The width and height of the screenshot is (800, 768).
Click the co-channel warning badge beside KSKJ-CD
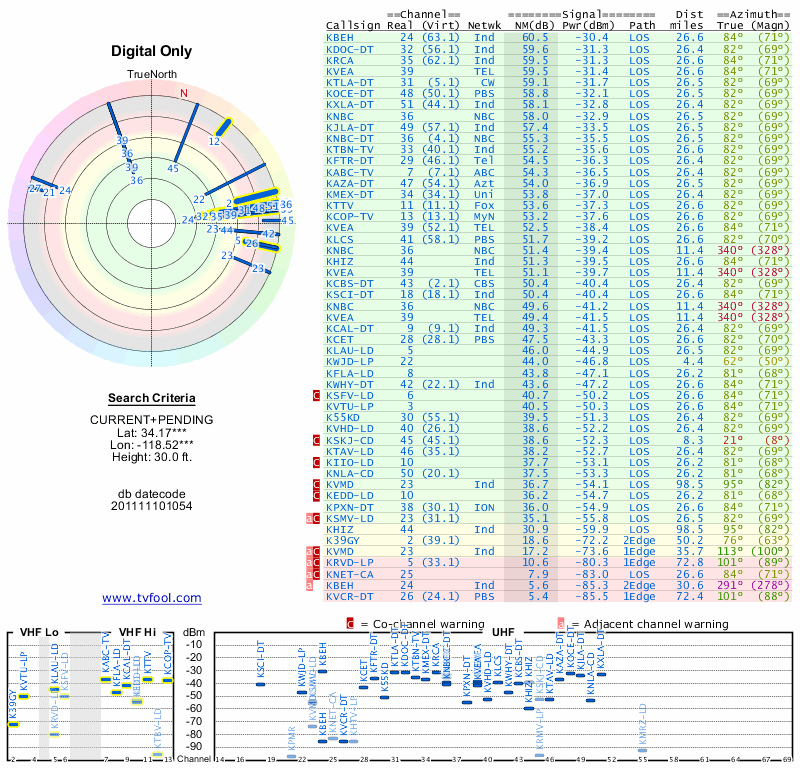pyautogui.click(x=316, y=440)
